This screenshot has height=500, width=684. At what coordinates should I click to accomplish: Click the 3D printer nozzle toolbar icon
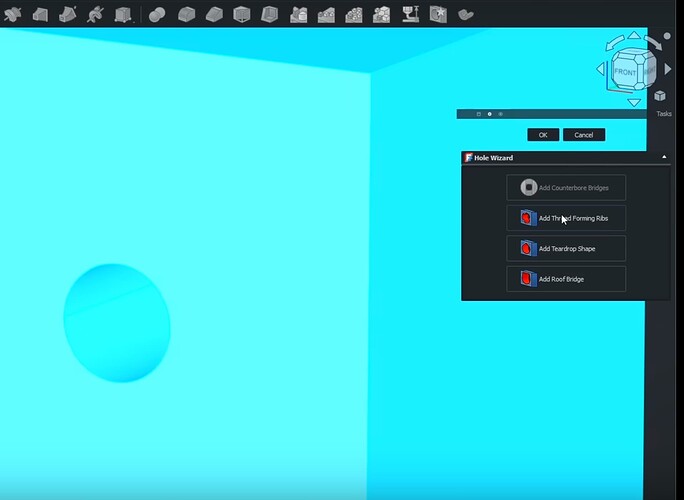(410, 14)
